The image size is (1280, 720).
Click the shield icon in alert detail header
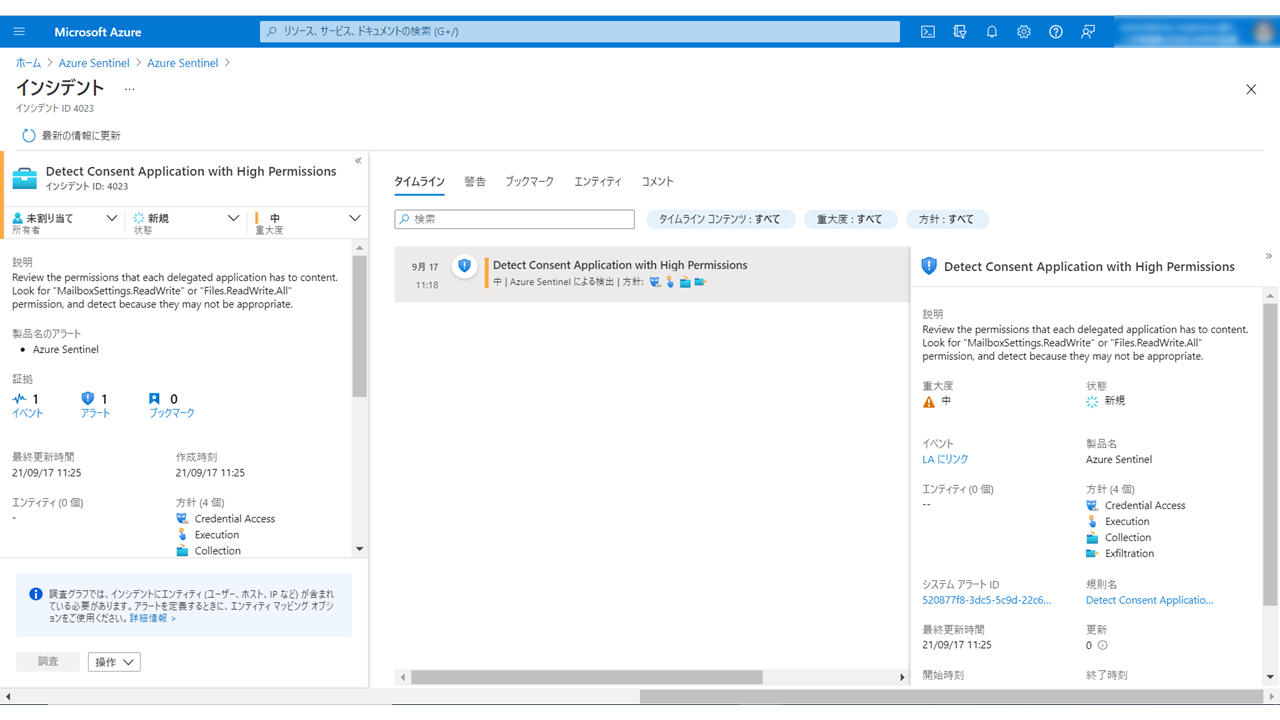coord(929,266)
